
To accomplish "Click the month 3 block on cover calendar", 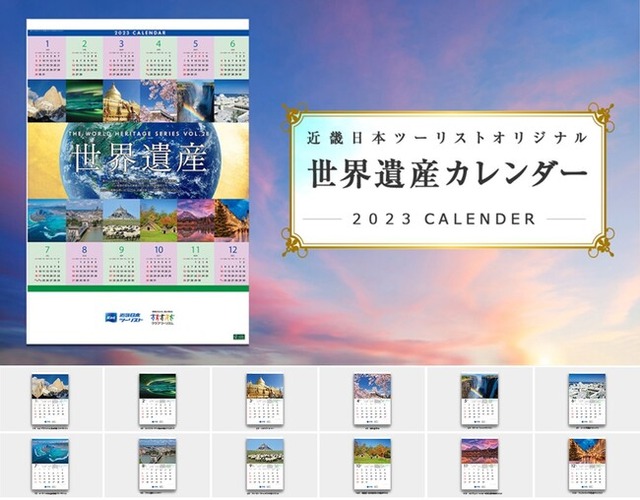I will pos(121,58).
